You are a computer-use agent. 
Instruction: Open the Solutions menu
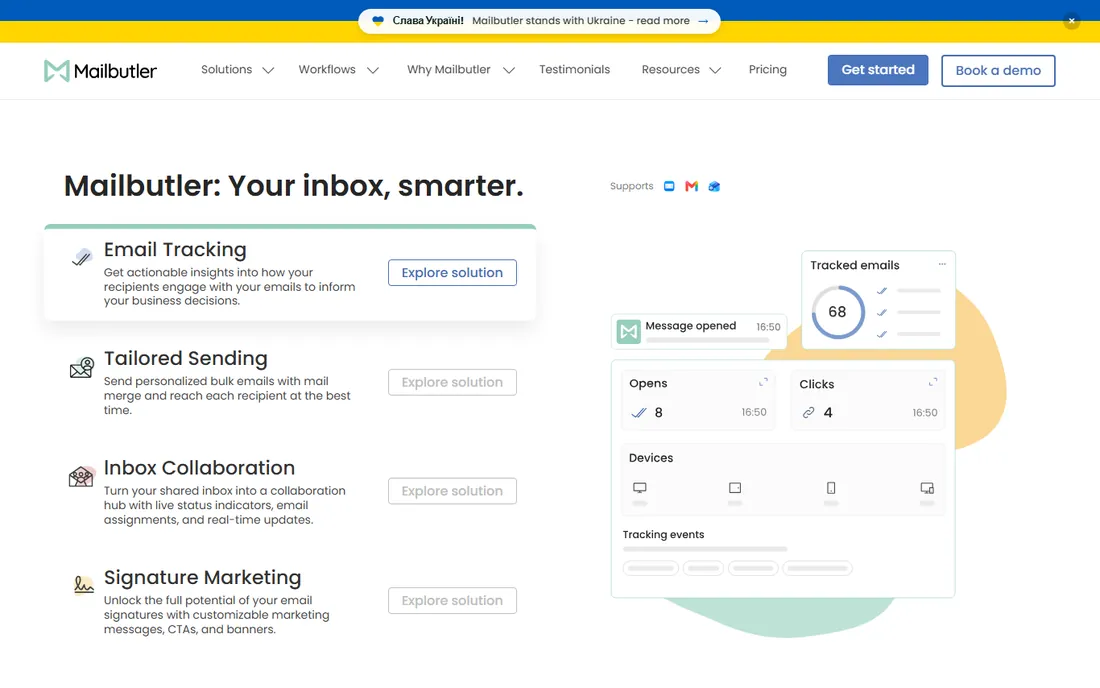(227, 69)
